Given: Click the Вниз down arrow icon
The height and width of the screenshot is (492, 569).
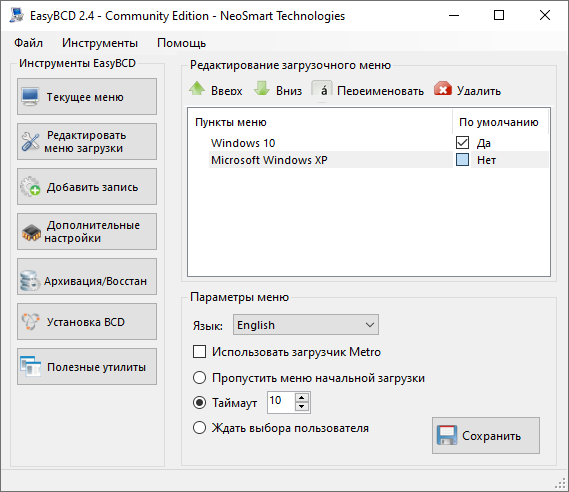Looking at the screenshot, I should point(262,89).
